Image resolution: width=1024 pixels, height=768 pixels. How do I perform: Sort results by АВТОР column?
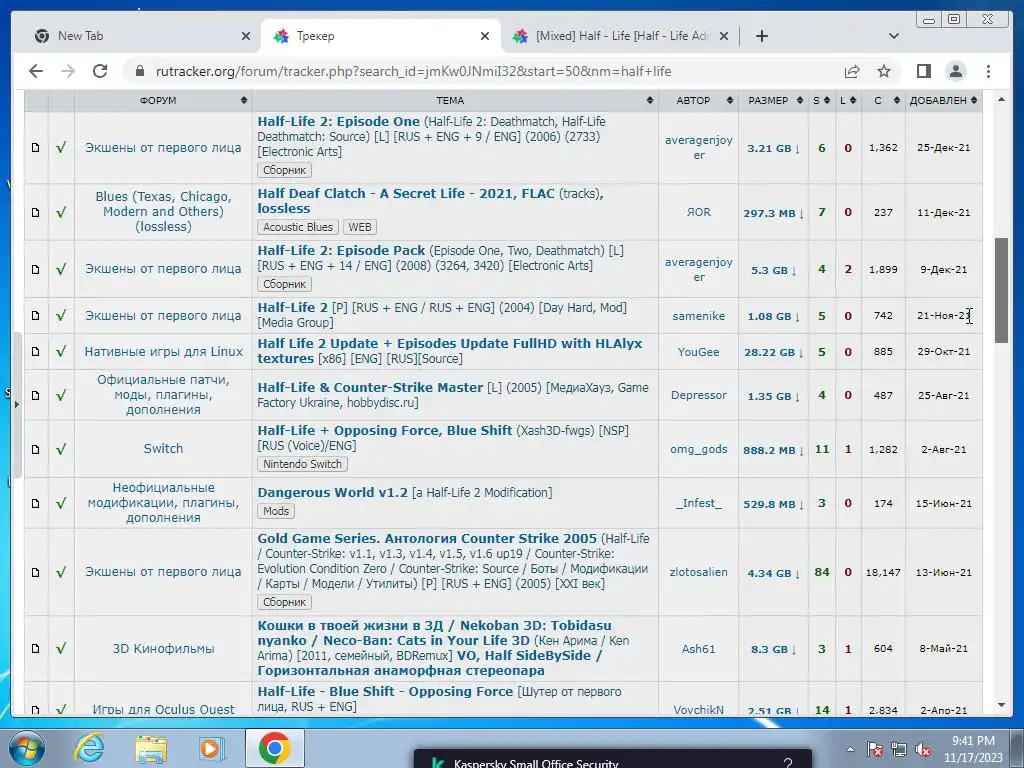click(698, 101)
